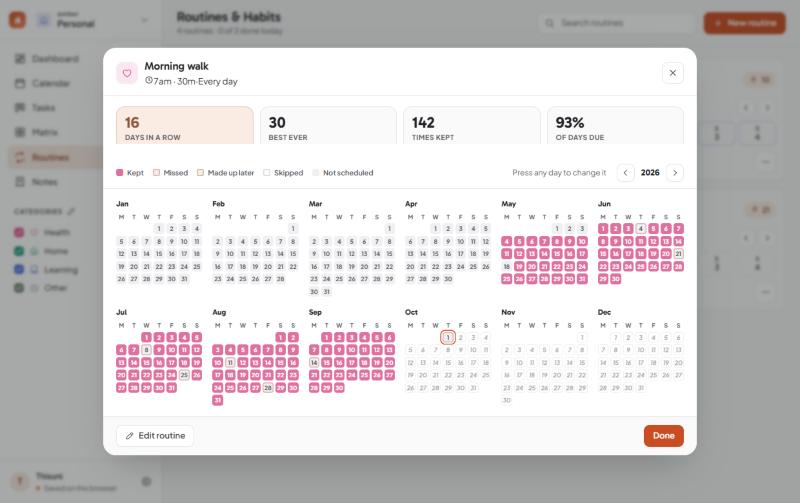Click the Made up later legend swatch

201,172
